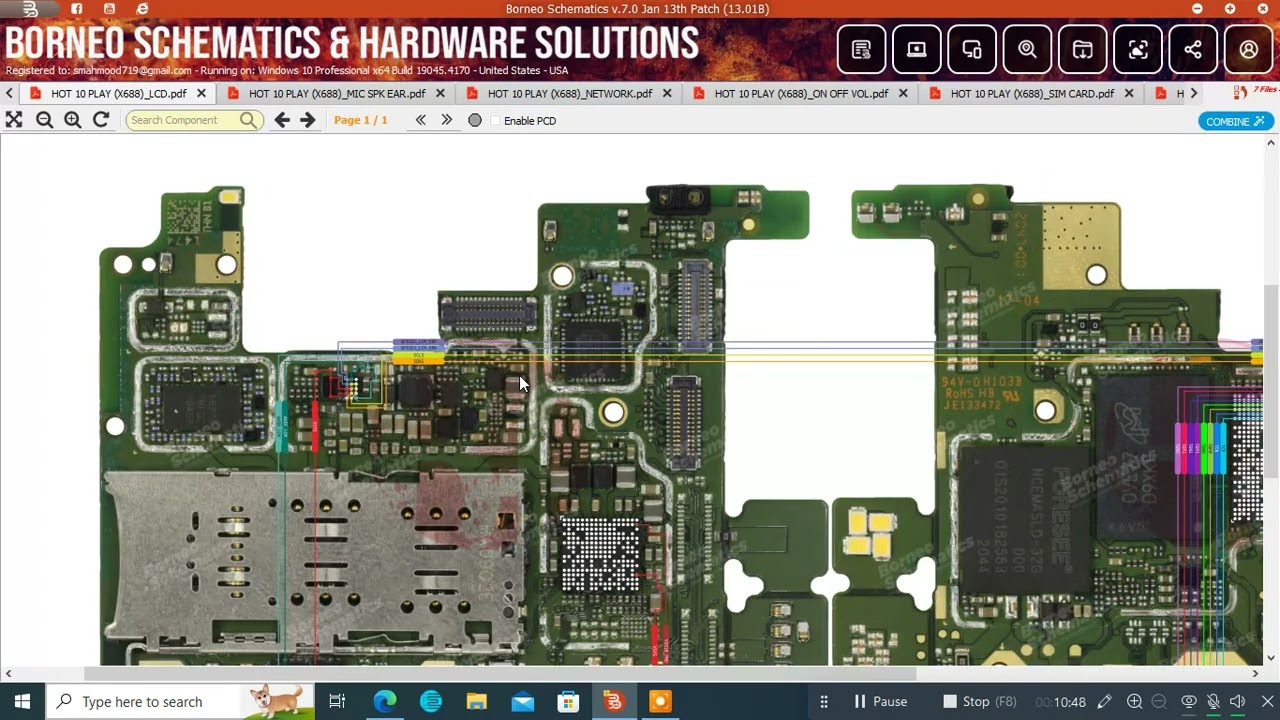Click the zoom out magnifier icon
The height and width of the screenshot is (720, 1280).
click(44, 120)
